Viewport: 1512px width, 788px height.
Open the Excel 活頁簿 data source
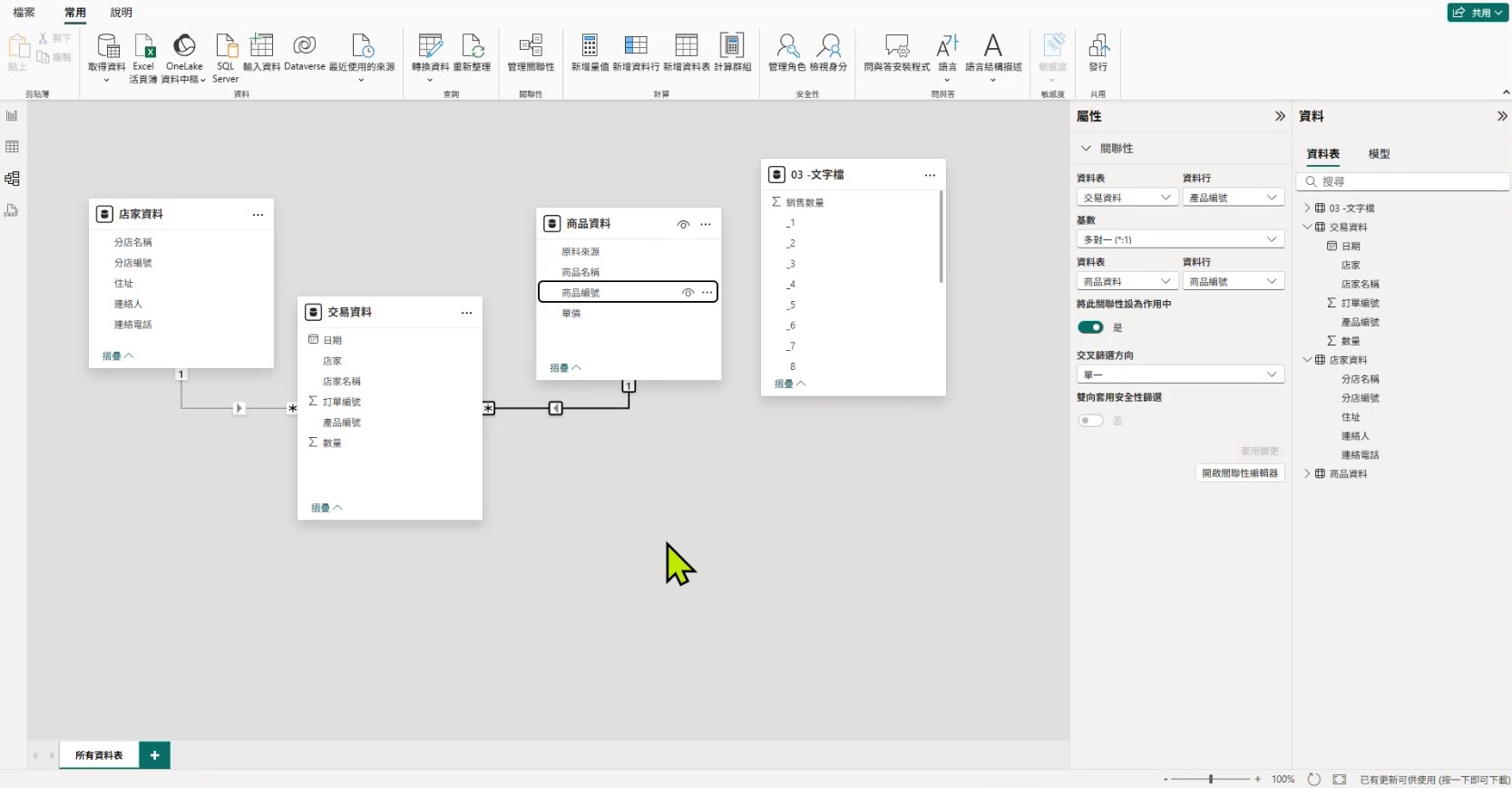click(x=143, y=47)
